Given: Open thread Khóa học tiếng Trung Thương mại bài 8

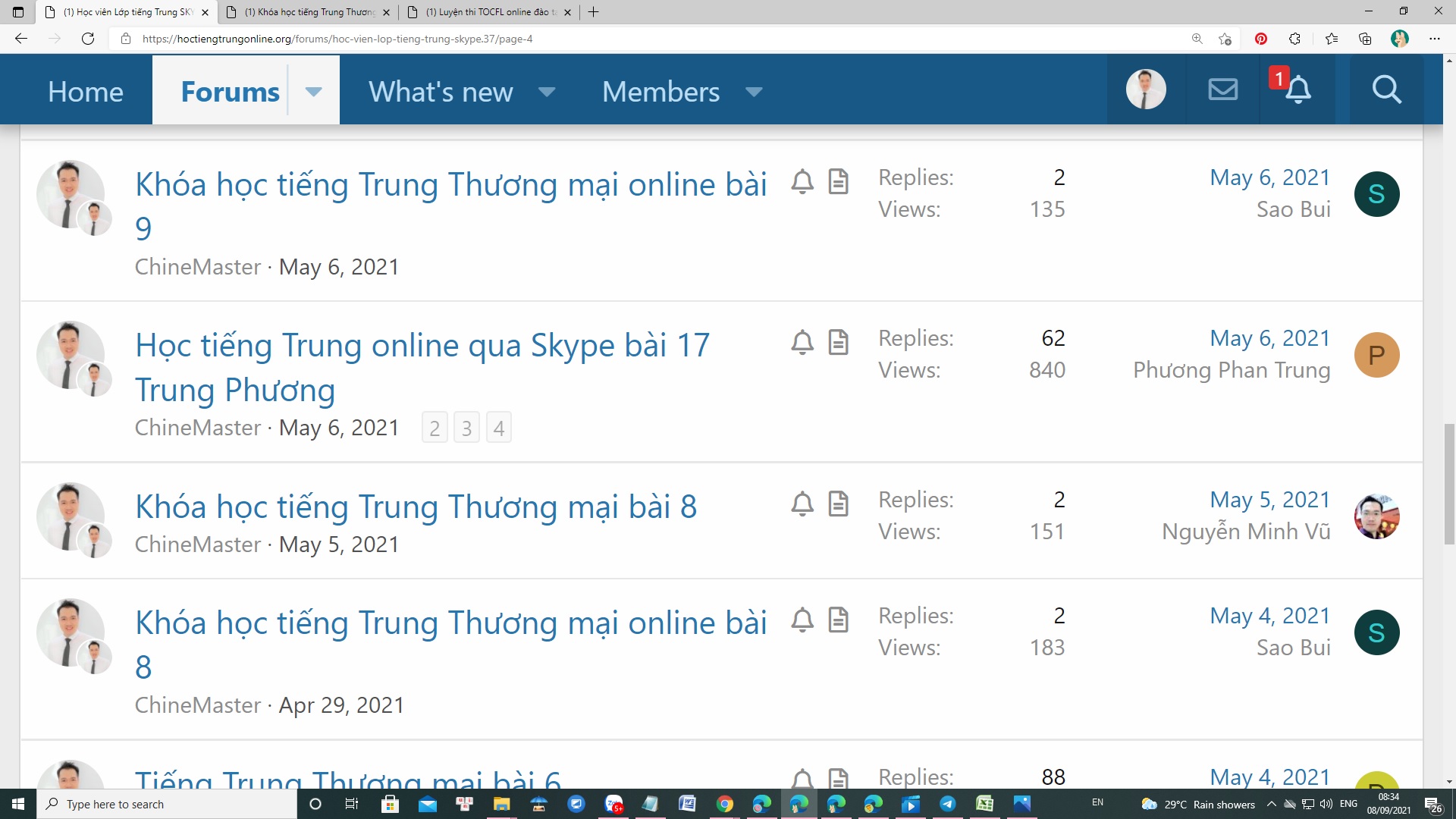Looking at the screenshot, I should pyautogui.click(x=416, y=507).
